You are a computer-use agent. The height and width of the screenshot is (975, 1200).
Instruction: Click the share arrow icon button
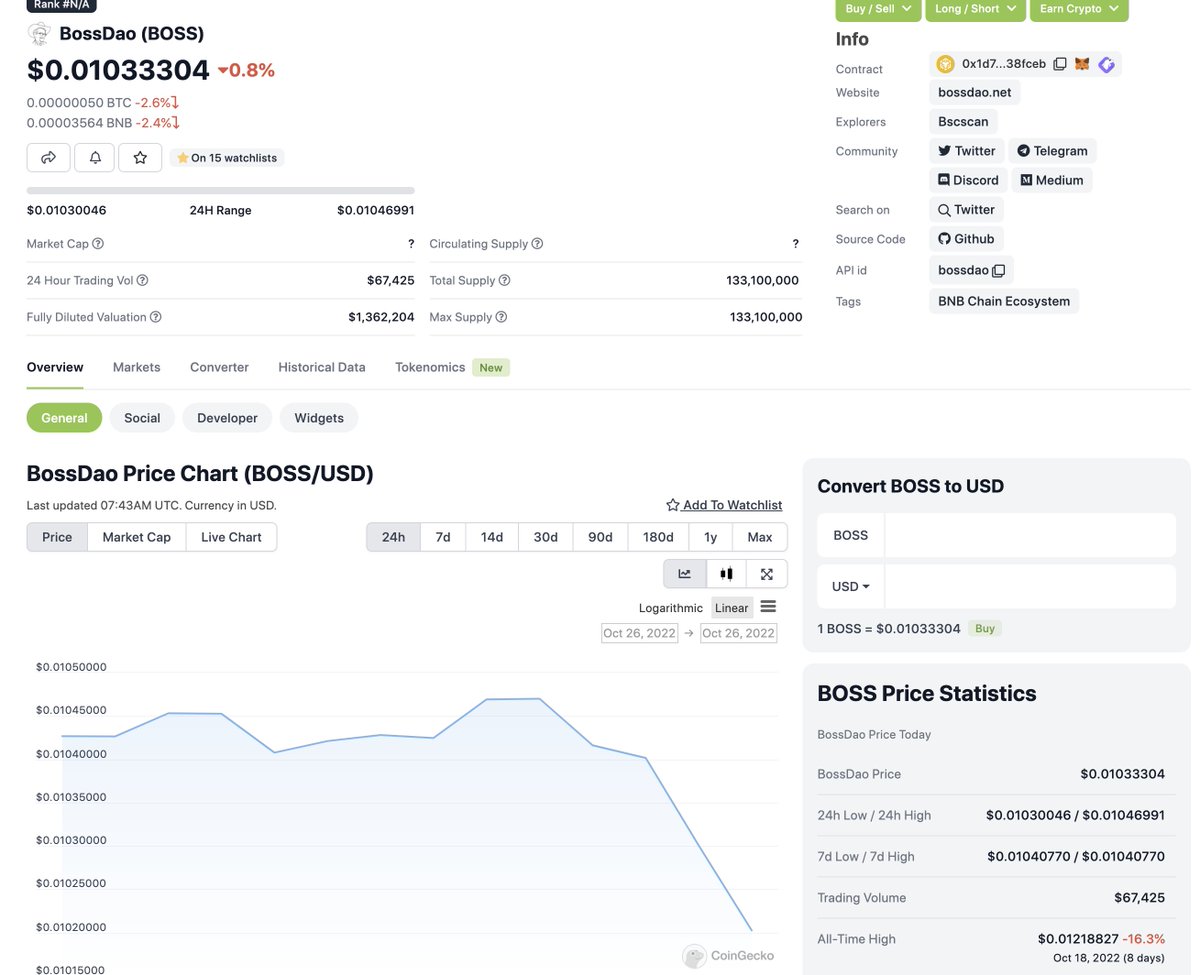click(x=48, y=157)
